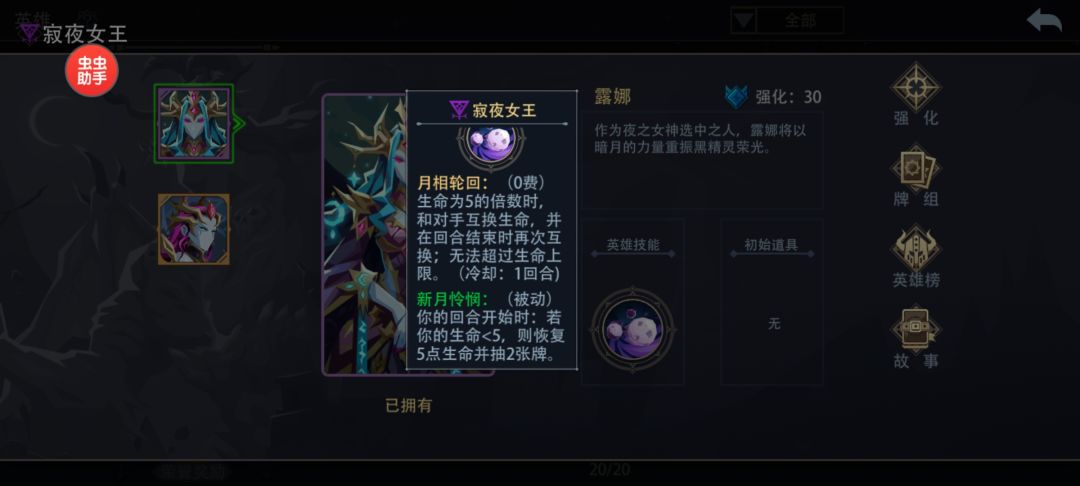Tap the 虫虫助手 red floating badge
Image resolution: width=1080 pixels, height=486 pixels.
[x=92, y=71]
